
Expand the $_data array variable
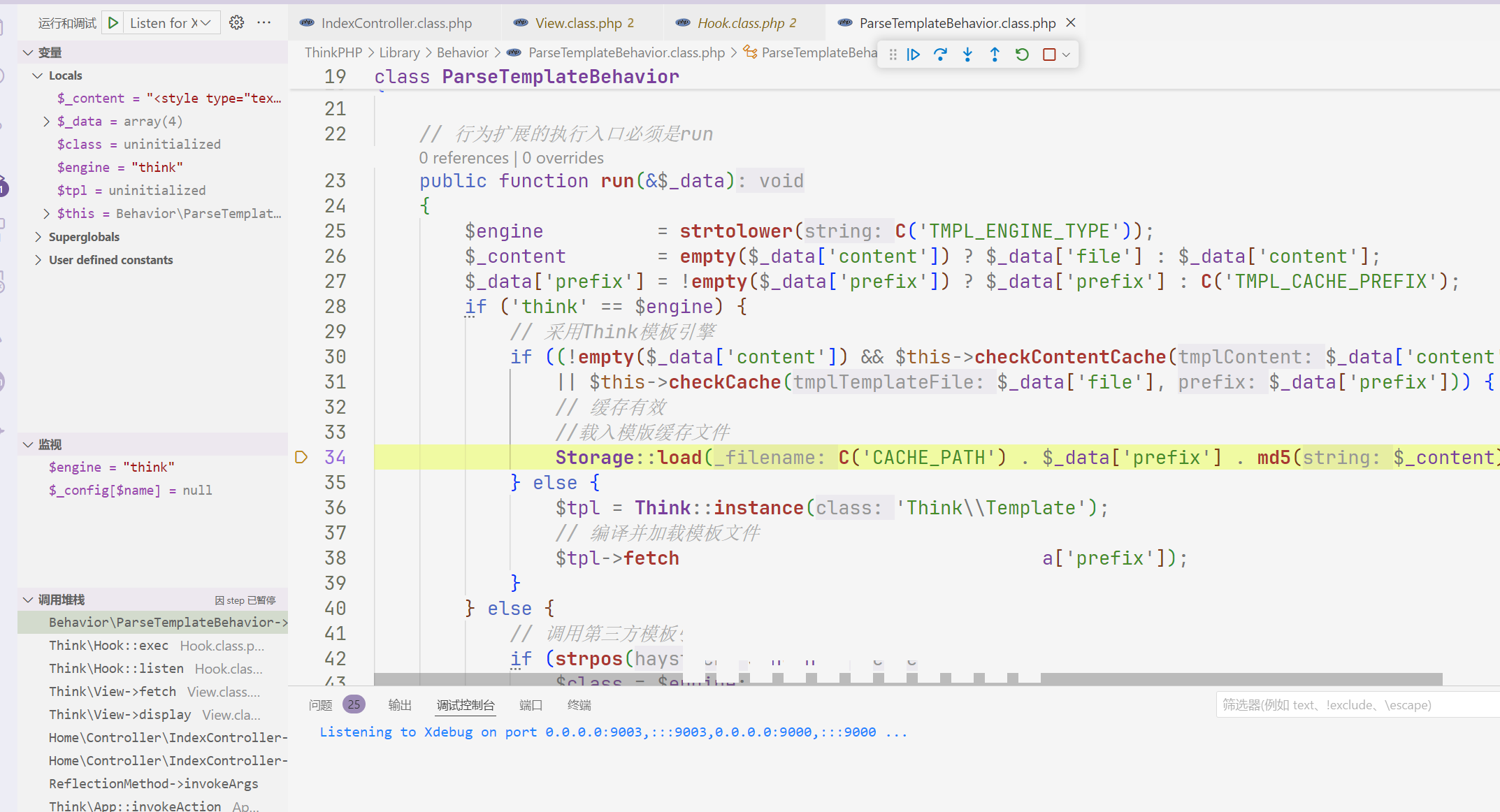[47, 122]
